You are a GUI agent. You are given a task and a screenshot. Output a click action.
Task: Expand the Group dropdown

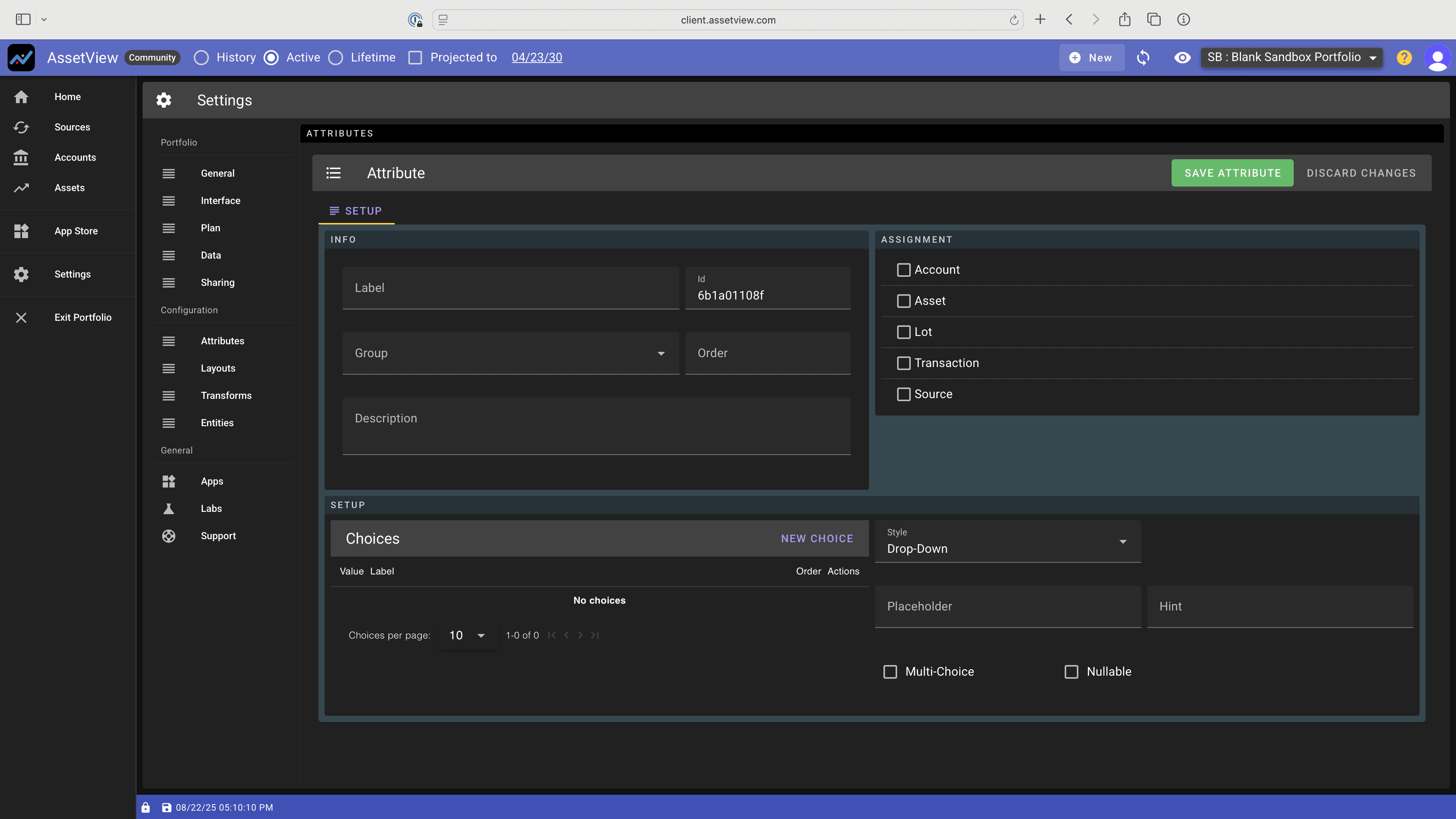510,353
